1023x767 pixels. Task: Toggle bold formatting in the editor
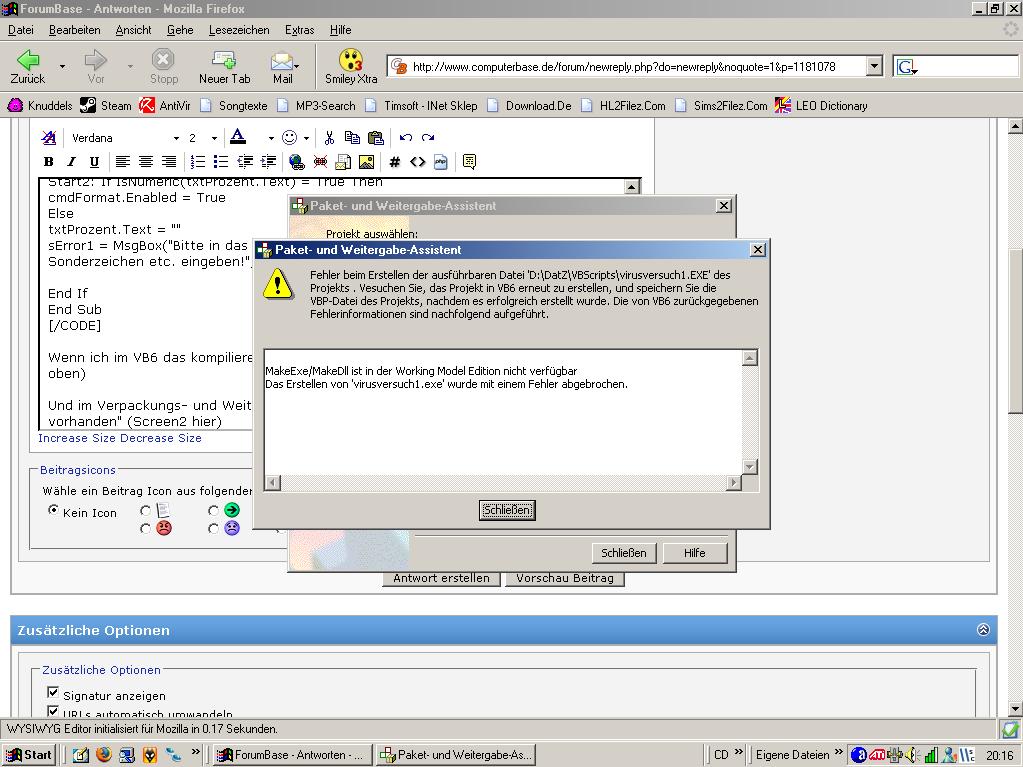pos(48,162)
